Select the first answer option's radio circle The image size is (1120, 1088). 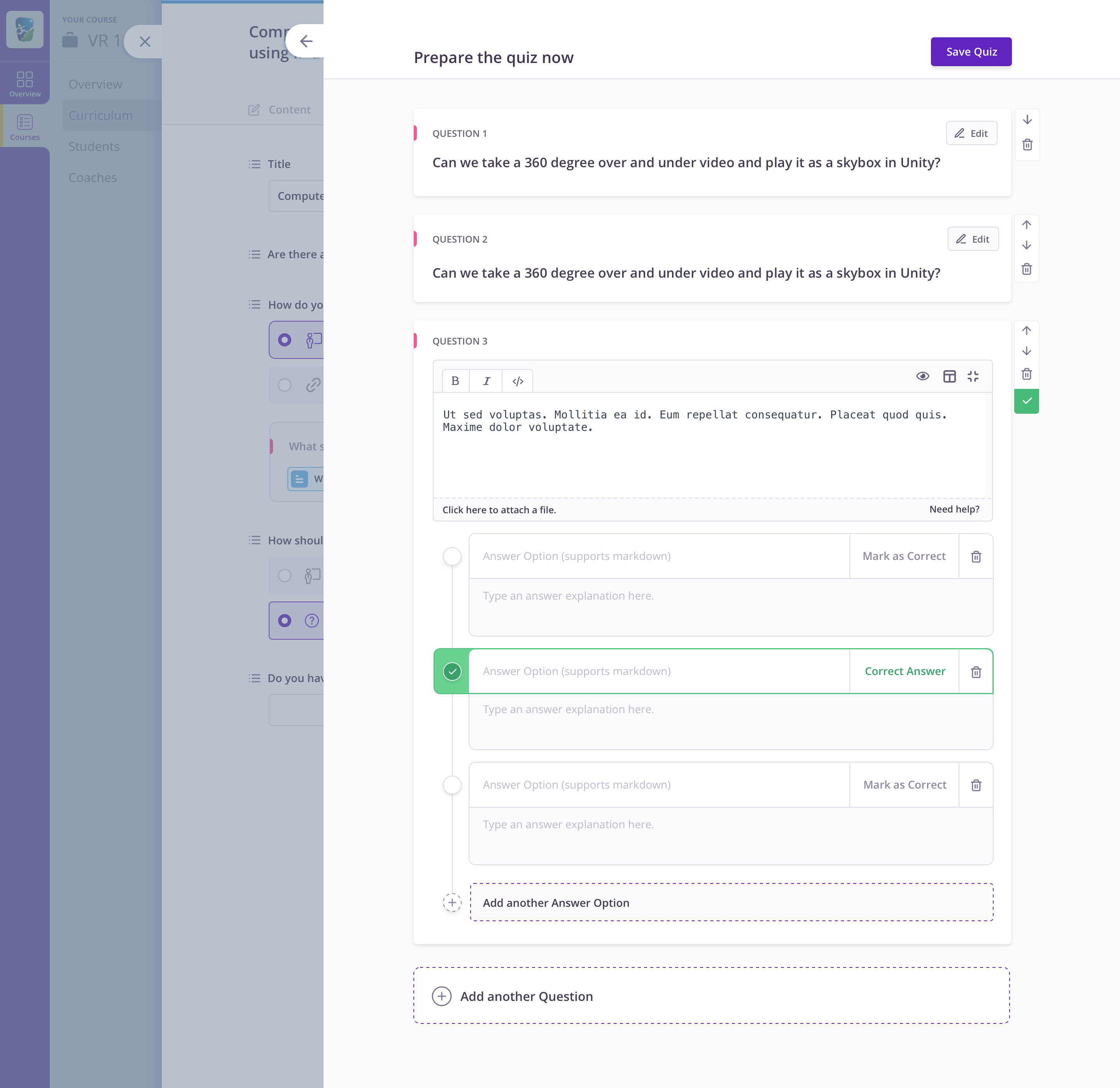pos(452,556)
